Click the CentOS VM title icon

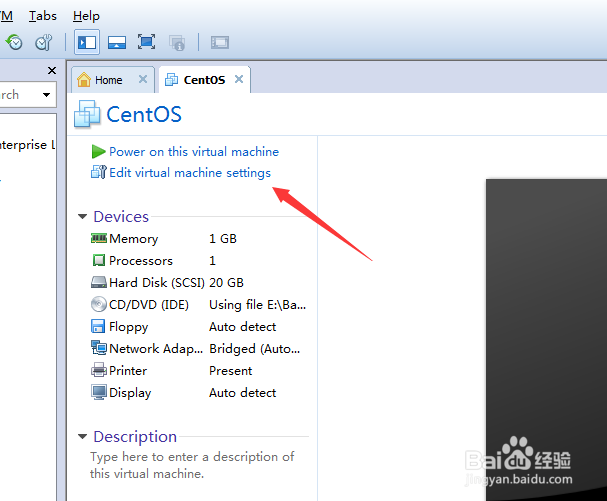click(x=87, y=114)
